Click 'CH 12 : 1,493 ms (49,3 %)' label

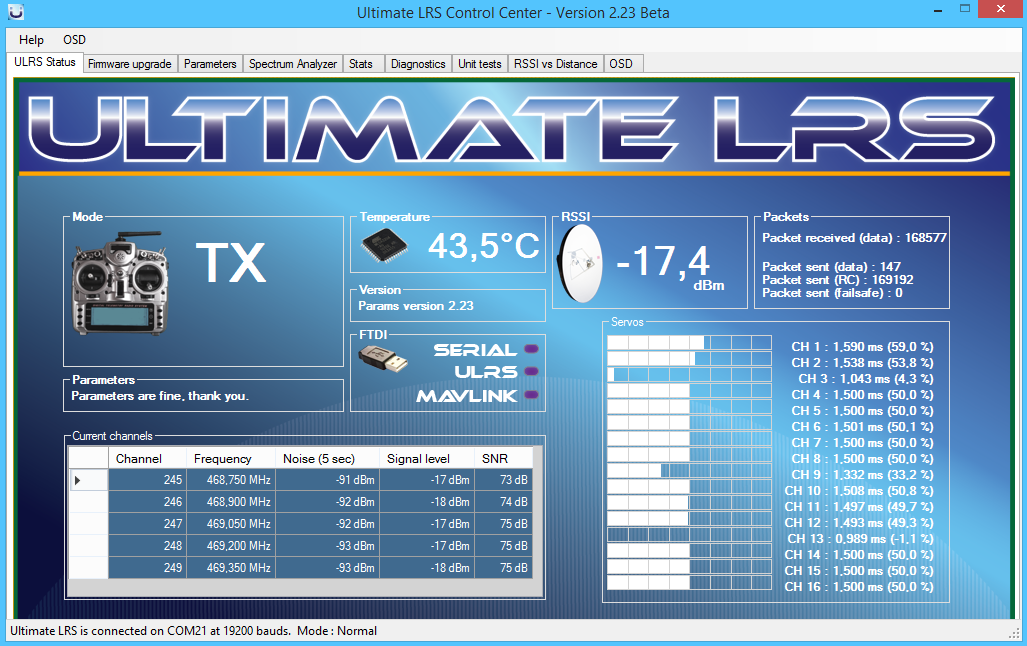[x=859, y=523]
